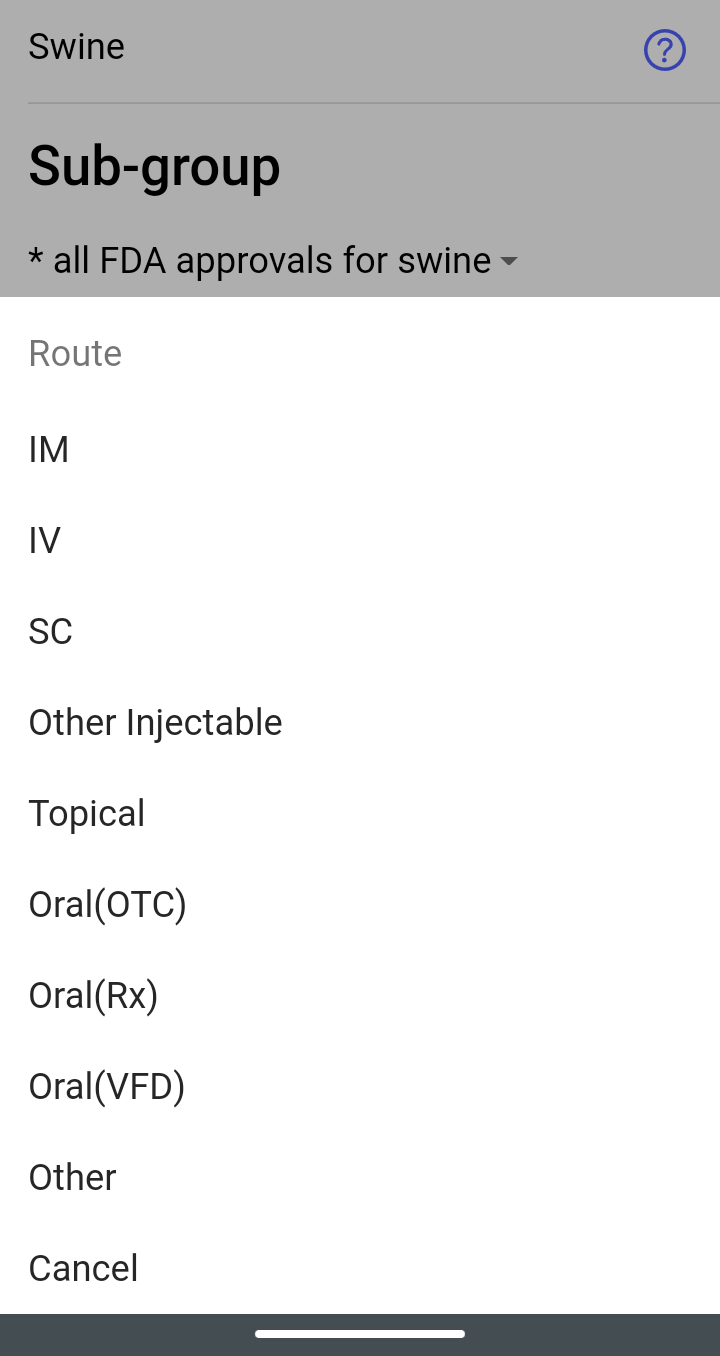Choose the IV route option
Screen dimensions: 720x1356
[360, 541]
